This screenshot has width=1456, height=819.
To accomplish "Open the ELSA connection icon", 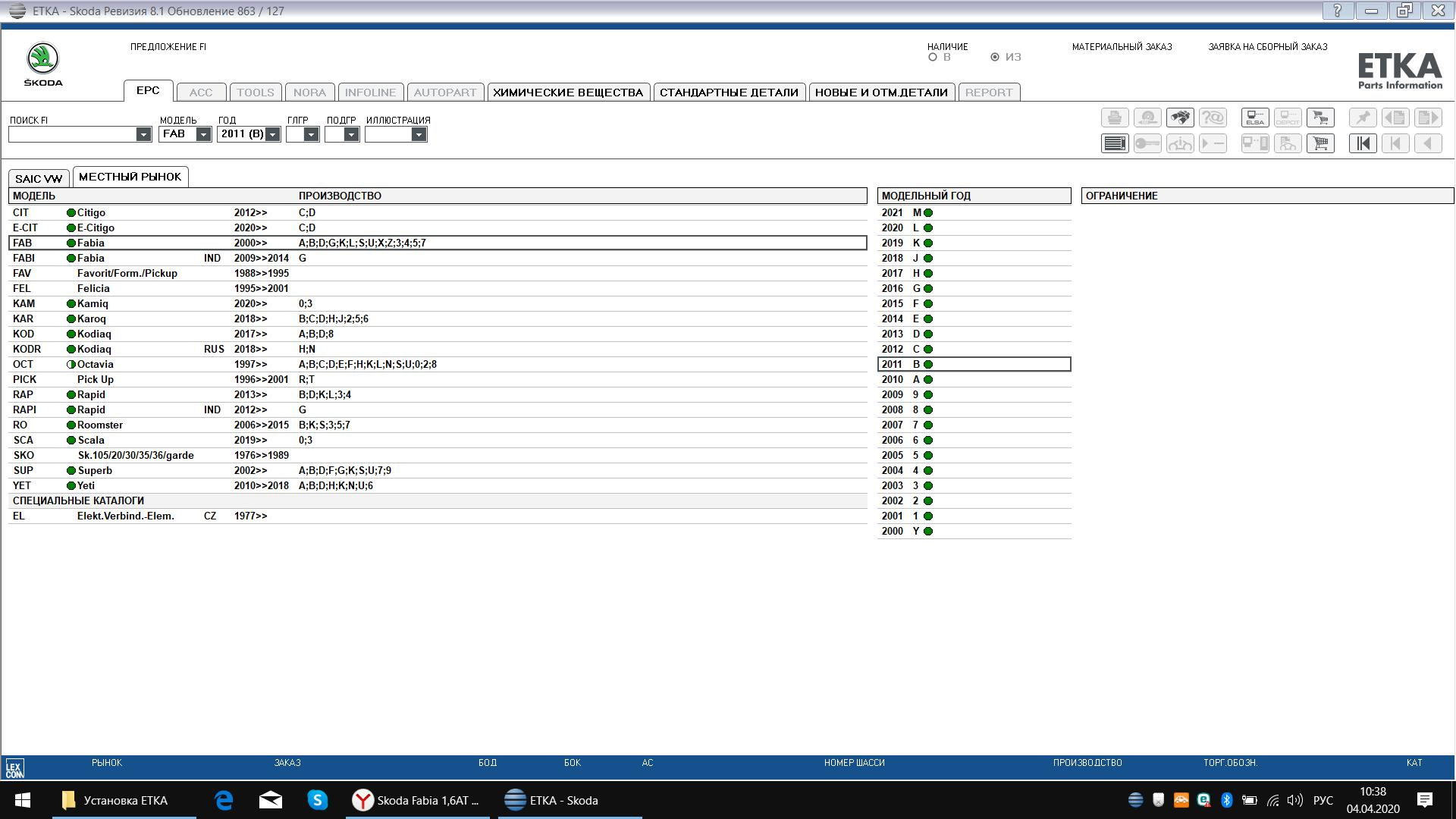I will click(1254, 118).
